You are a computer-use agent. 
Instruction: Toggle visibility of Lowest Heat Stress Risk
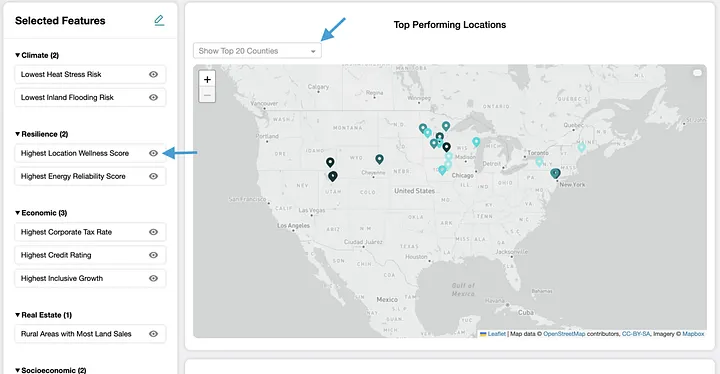pyautogui.click(x=153, y=74)
